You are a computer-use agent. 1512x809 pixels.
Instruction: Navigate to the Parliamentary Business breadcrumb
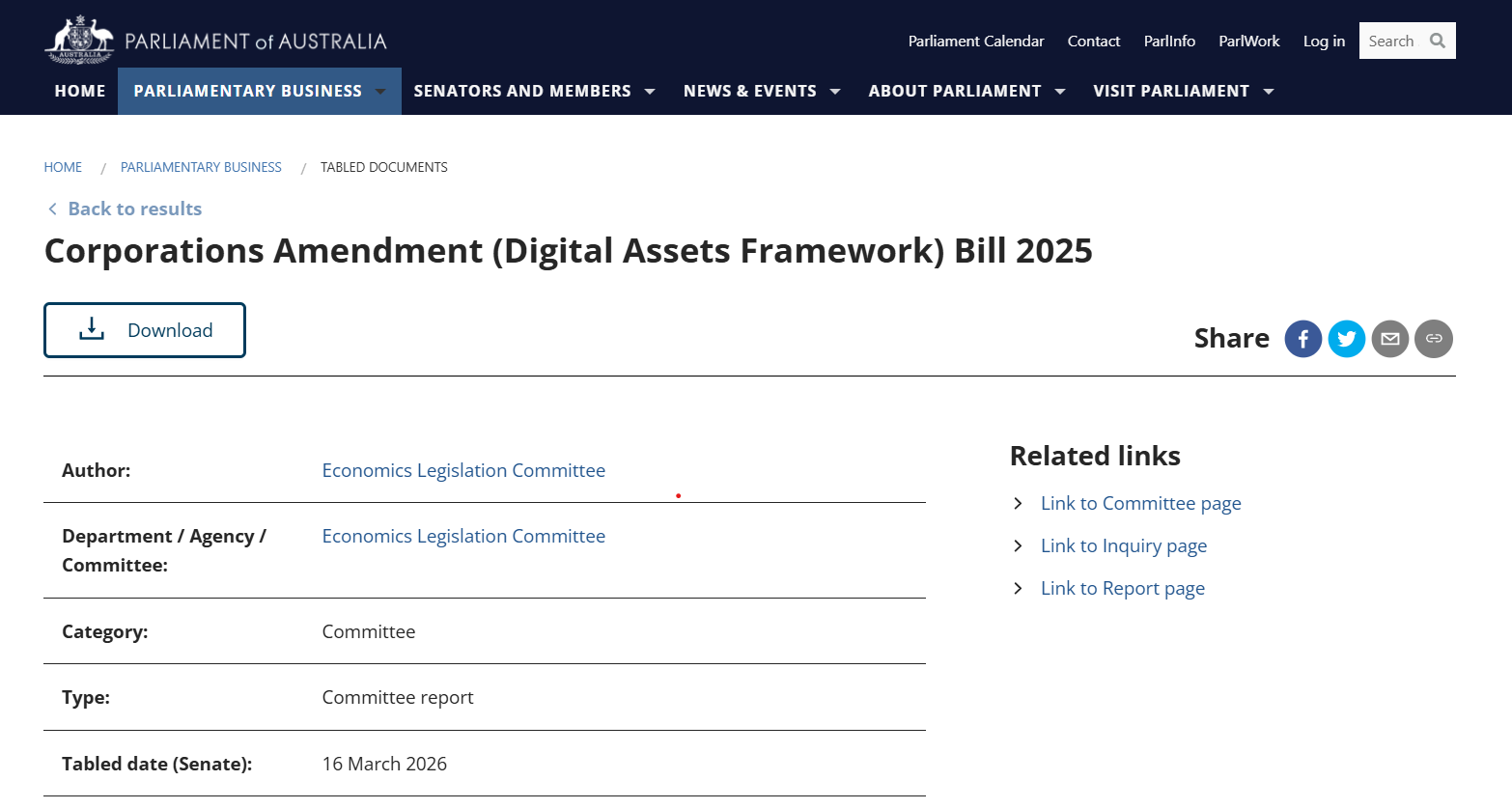click(201, 166)
